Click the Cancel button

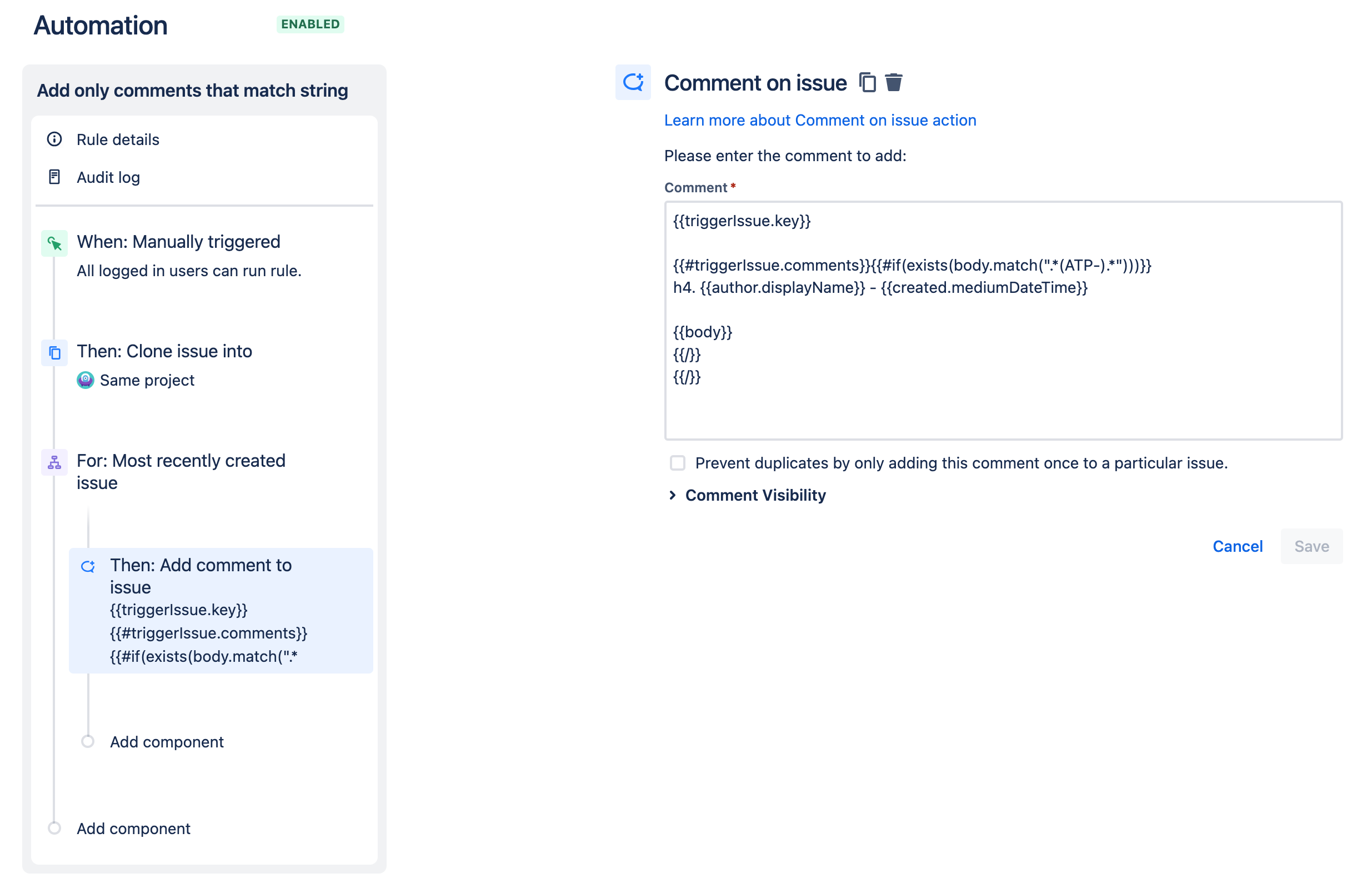click(1237, 546)
